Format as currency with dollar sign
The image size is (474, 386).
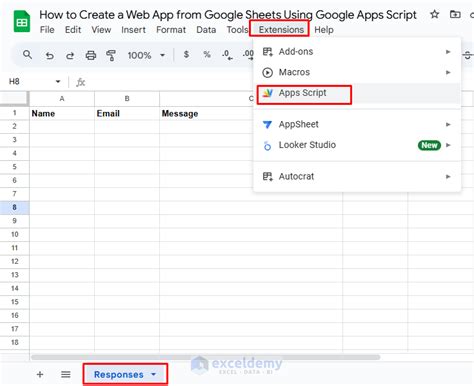tap(186, 54)
